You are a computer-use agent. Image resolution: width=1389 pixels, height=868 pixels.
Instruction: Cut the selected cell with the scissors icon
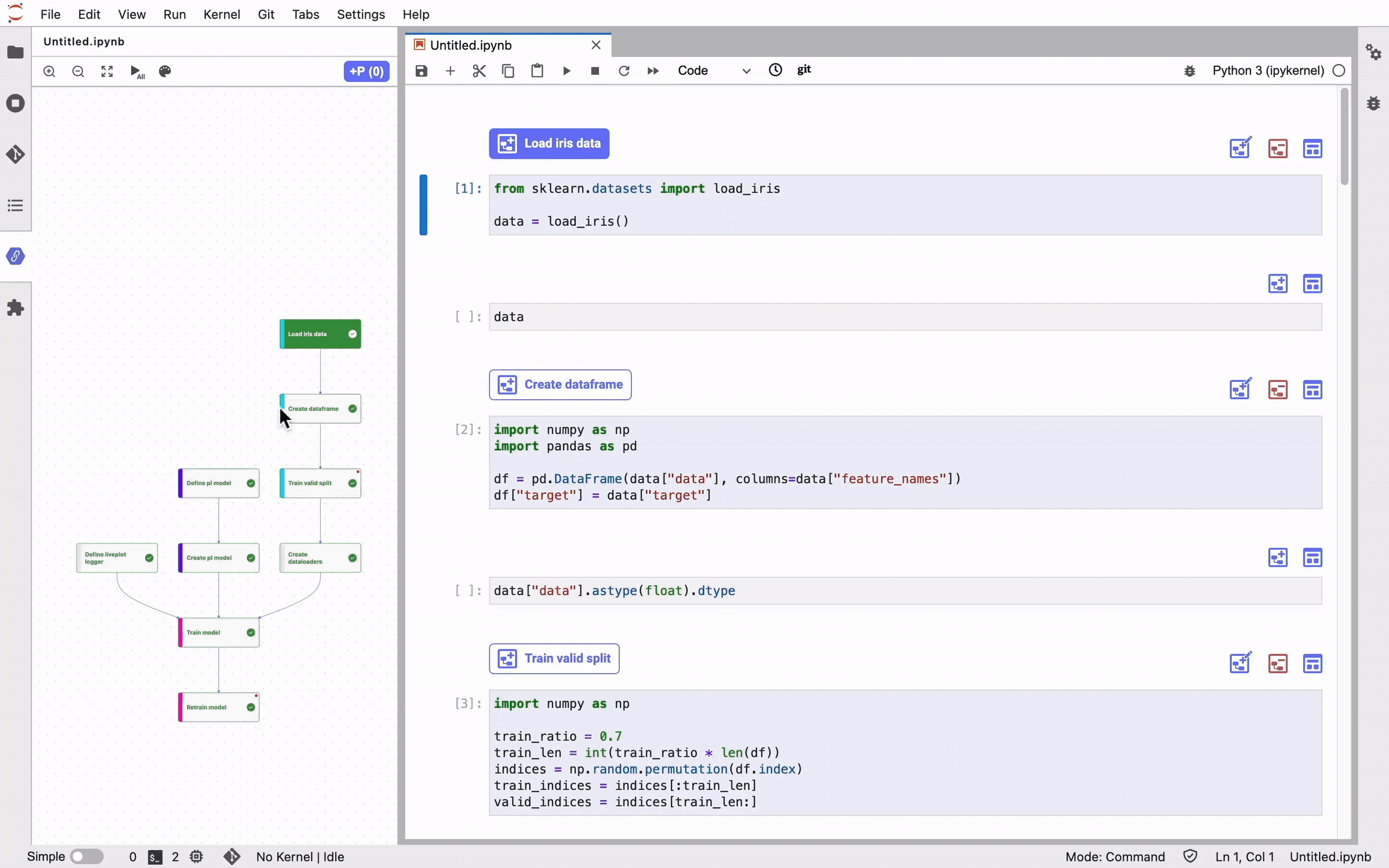(x=479, y=71)
